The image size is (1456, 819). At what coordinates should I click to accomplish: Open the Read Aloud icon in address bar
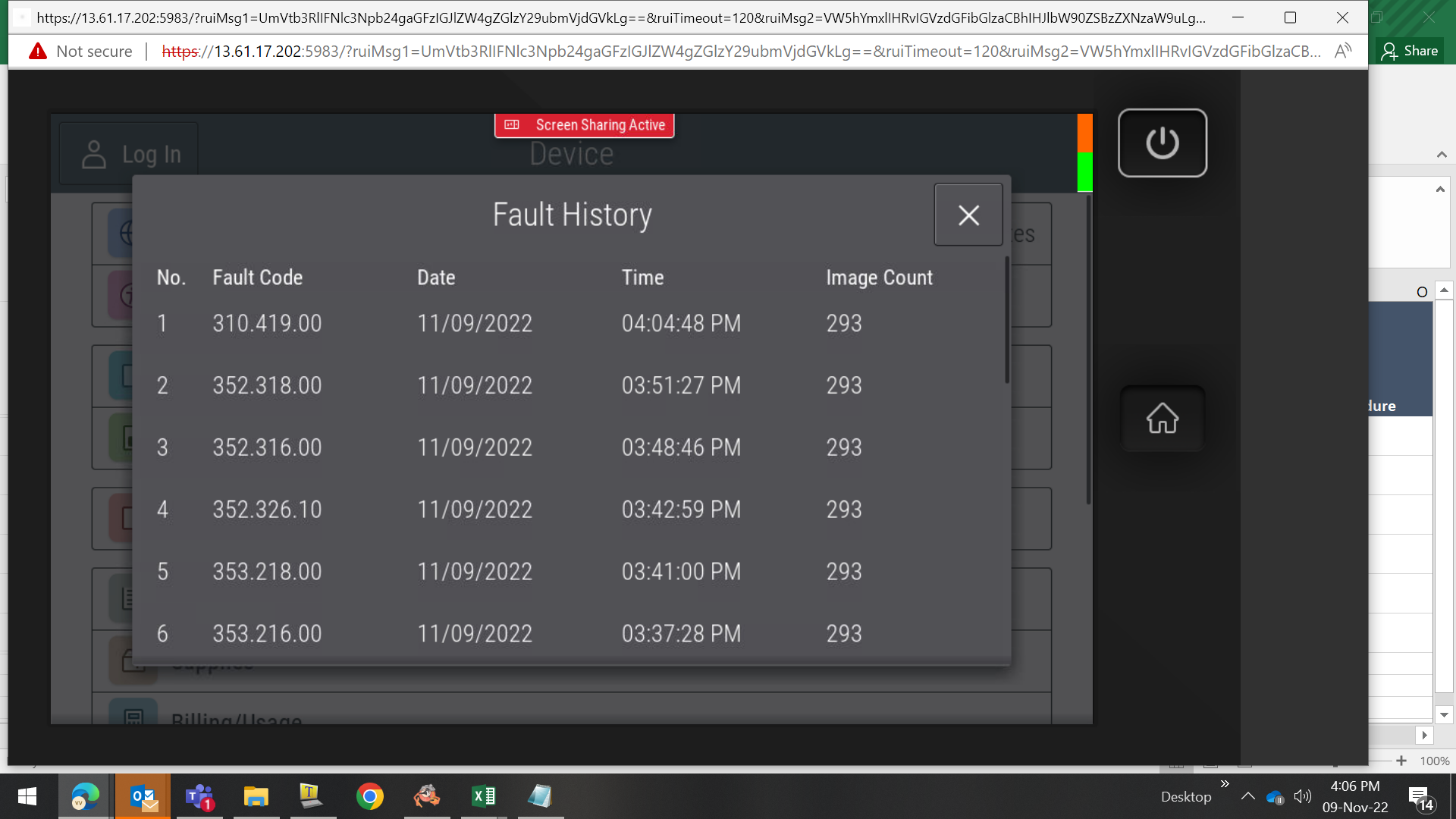click(x=1343, y=52)
